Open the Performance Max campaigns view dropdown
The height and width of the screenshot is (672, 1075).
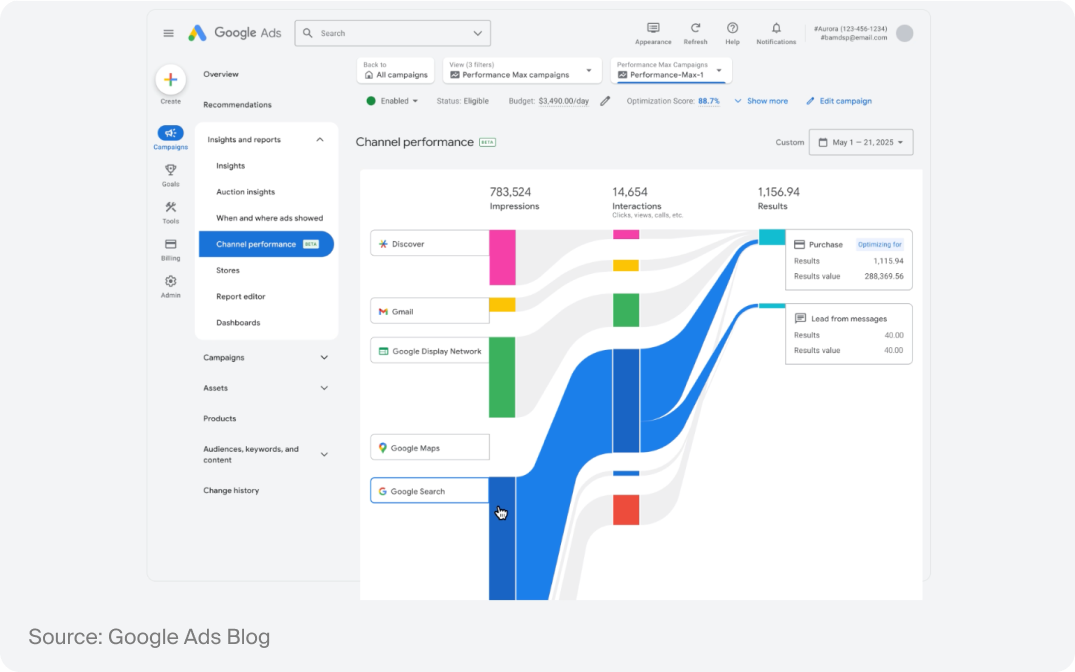tap(589, 71)
